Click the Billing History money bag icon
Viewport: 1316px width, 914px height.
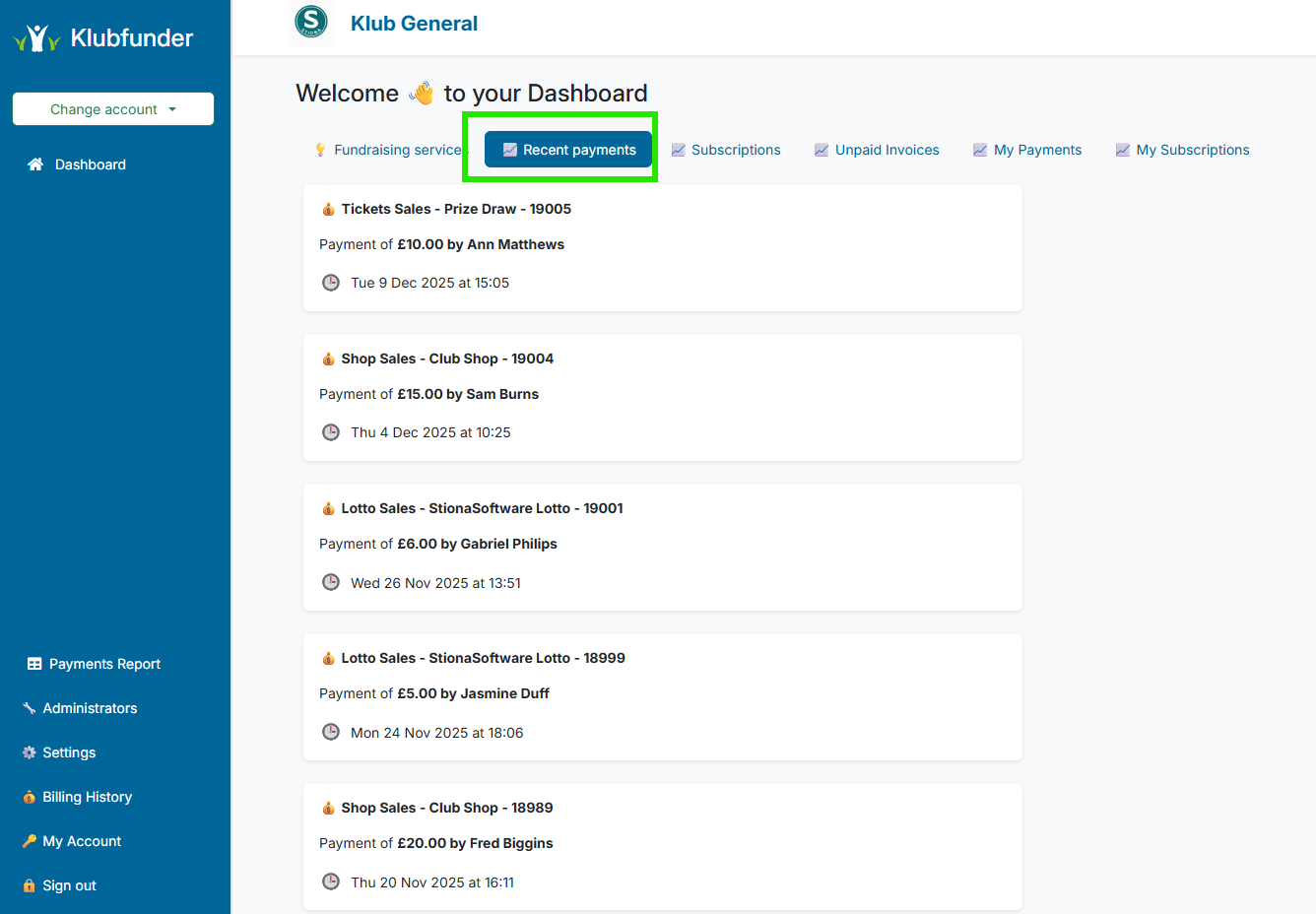point(30,797)
